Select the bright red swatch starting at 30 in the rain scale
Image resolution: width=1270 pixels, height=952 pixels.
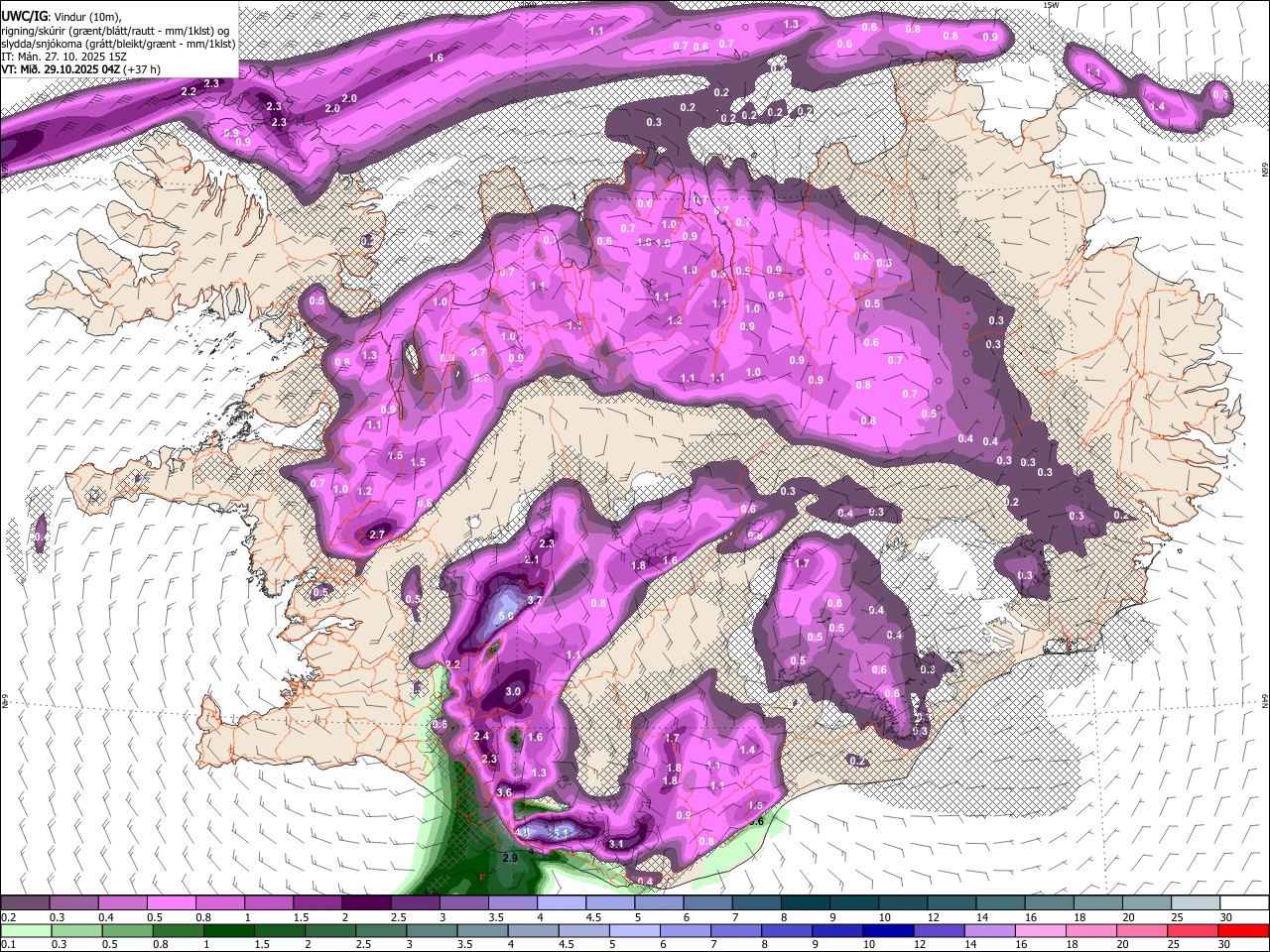click(1242, 930)
